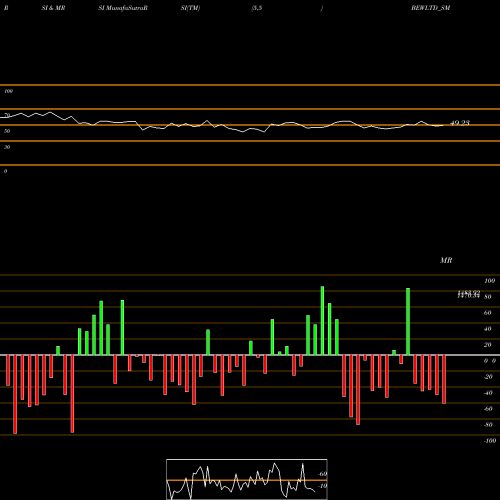
Task: Click the -10 value in mini chart
Action: point(323,486)
